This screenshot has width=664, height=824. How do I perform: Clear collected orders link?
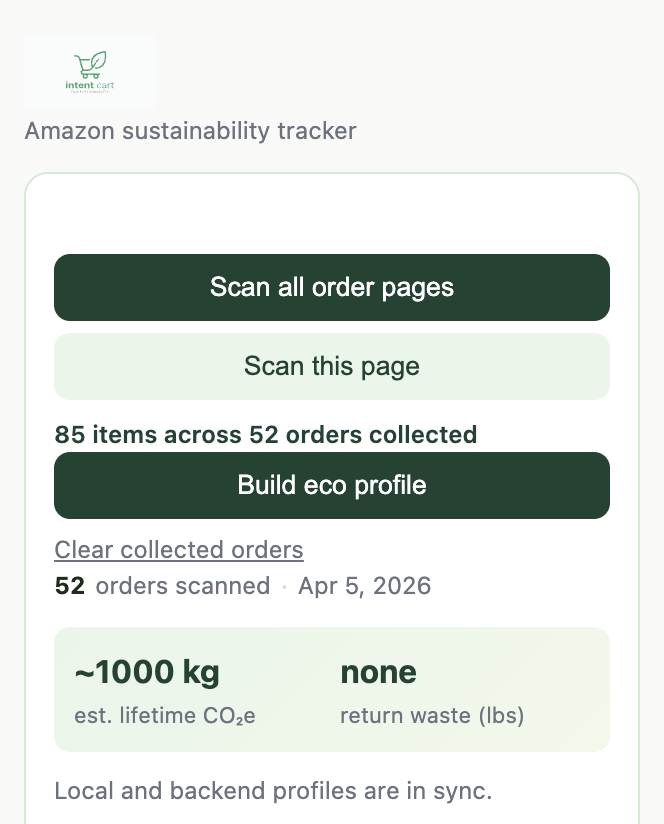click(x=179, y=550)
